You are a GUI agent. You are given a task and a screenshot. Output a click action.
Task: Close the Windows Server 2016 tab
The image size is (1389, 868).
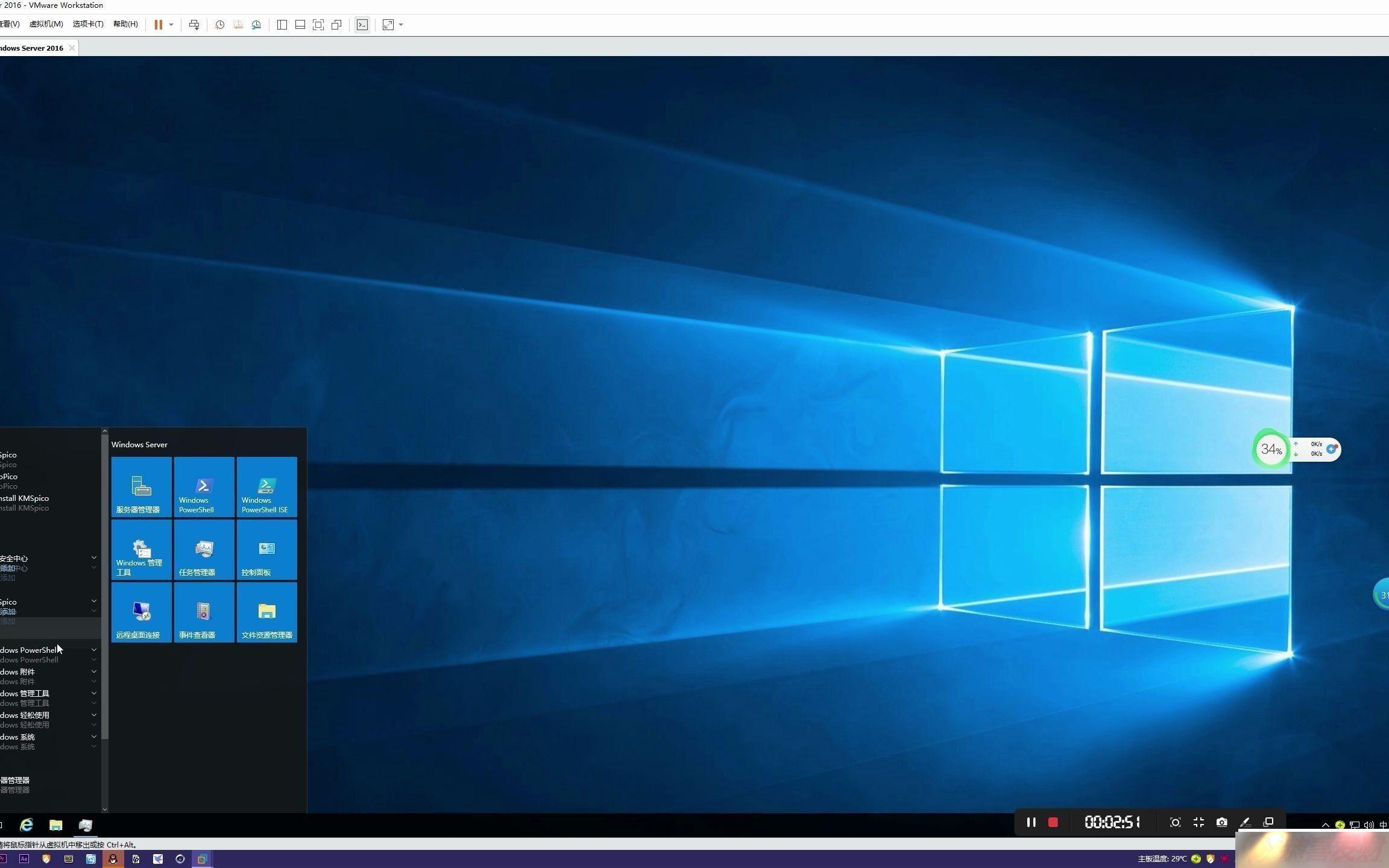click(72, 48)
